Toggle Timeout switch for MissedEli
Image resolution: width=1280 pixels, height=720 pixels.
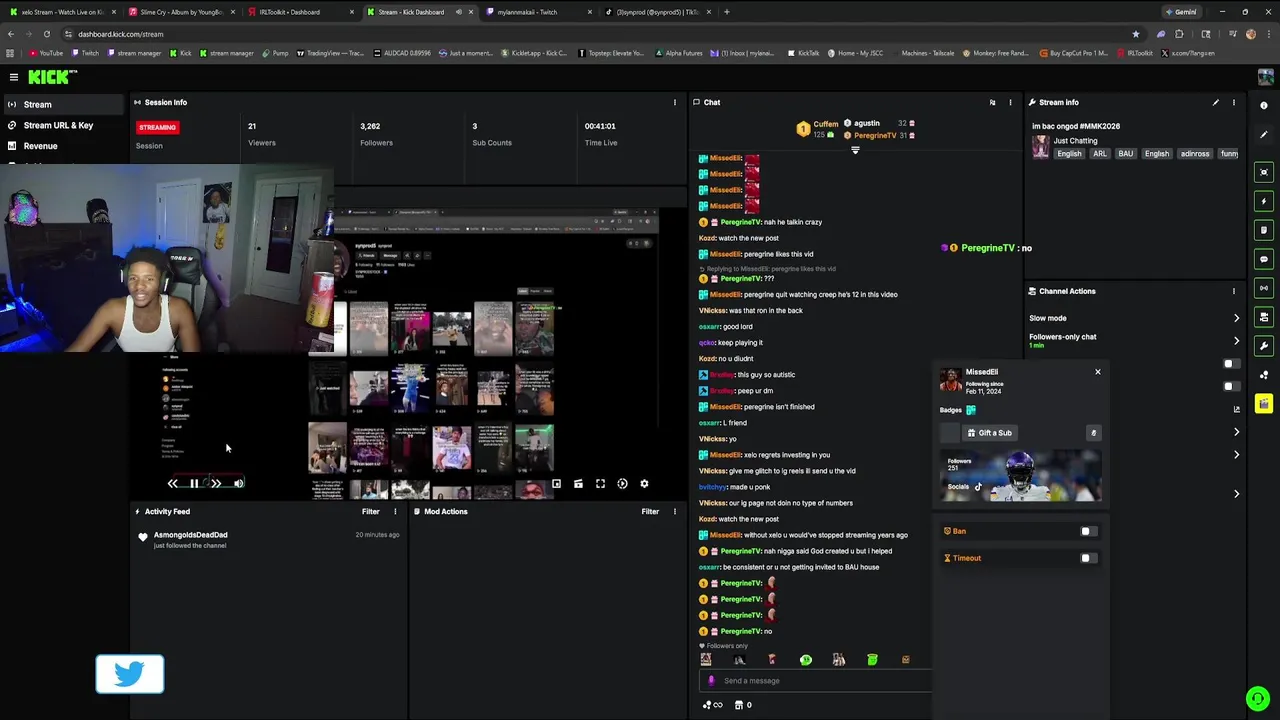(x=1088, y=558)
